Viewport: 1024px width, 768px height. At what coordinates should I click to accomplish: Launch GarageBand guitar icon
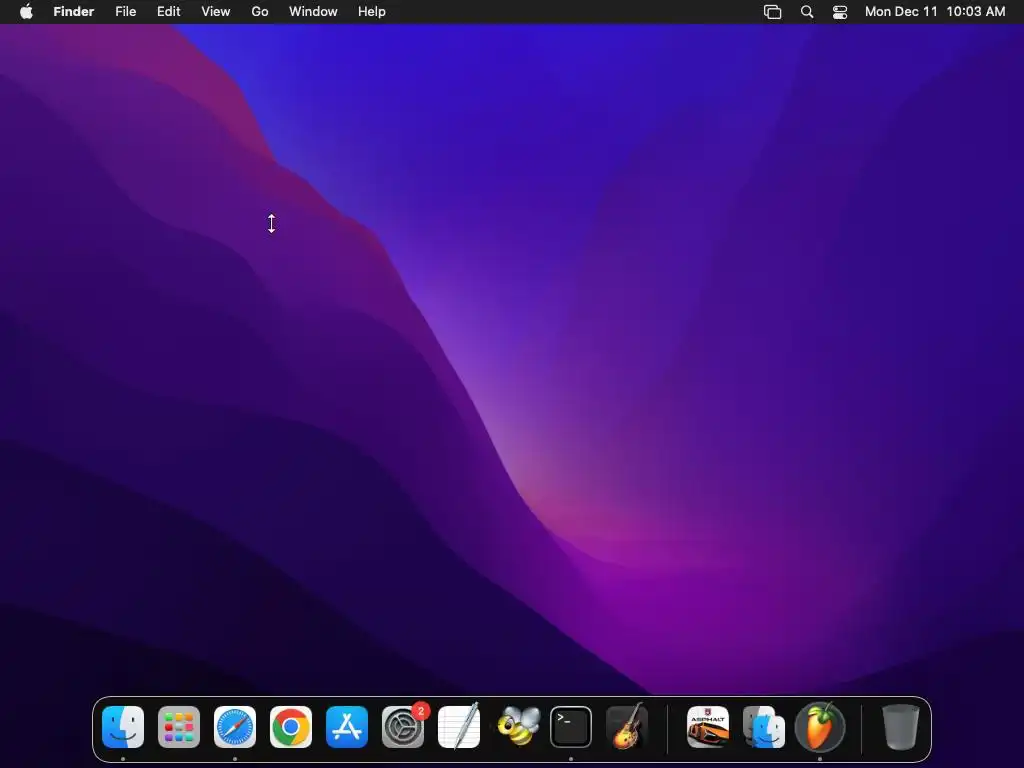627,726
